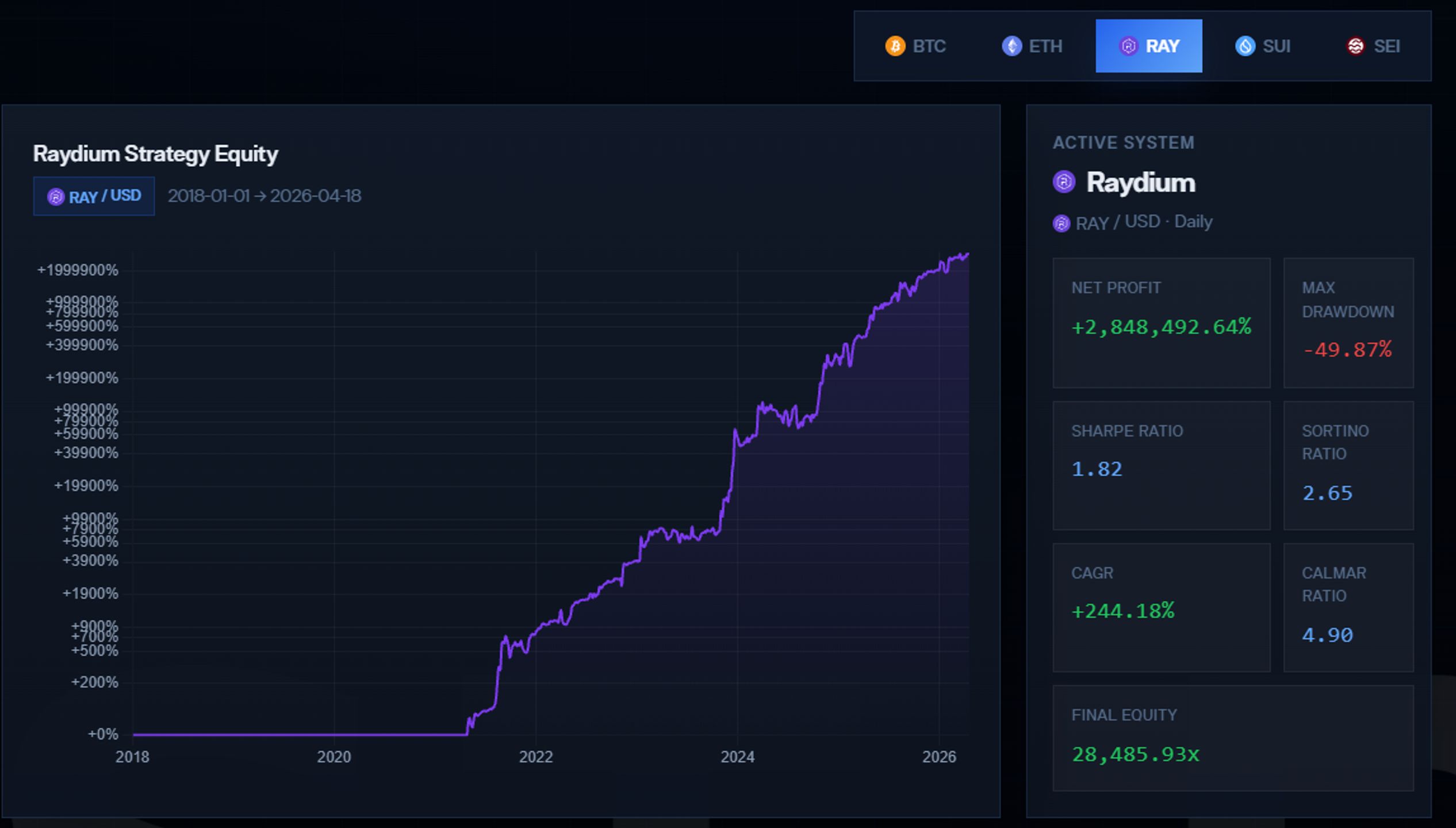Screen dimensions: 1456x828
Task: Click the 2020 x-axis label
Action: 334,757
